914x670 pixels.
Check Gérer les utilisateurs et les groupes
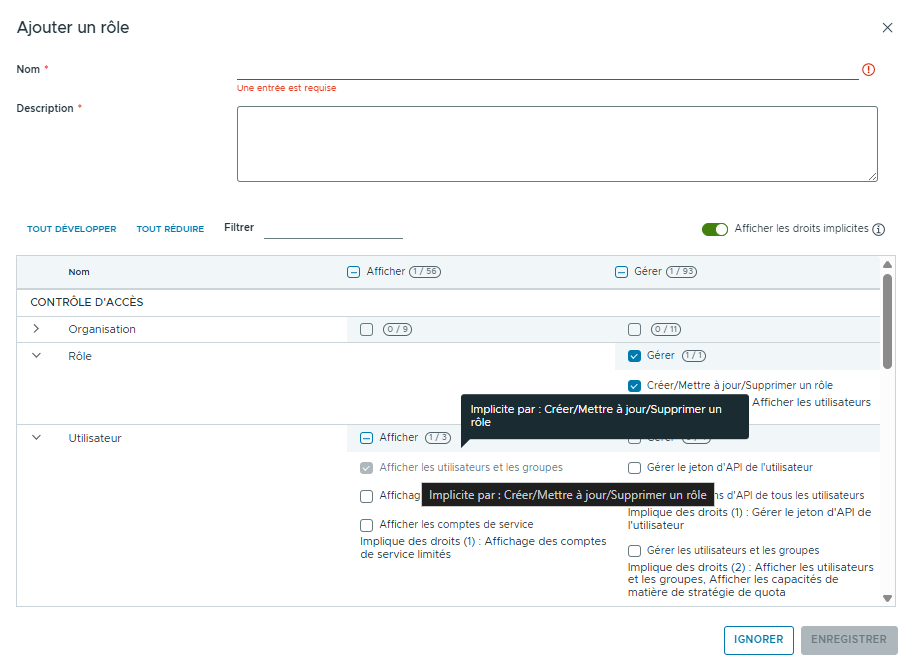tap(634, 550)
